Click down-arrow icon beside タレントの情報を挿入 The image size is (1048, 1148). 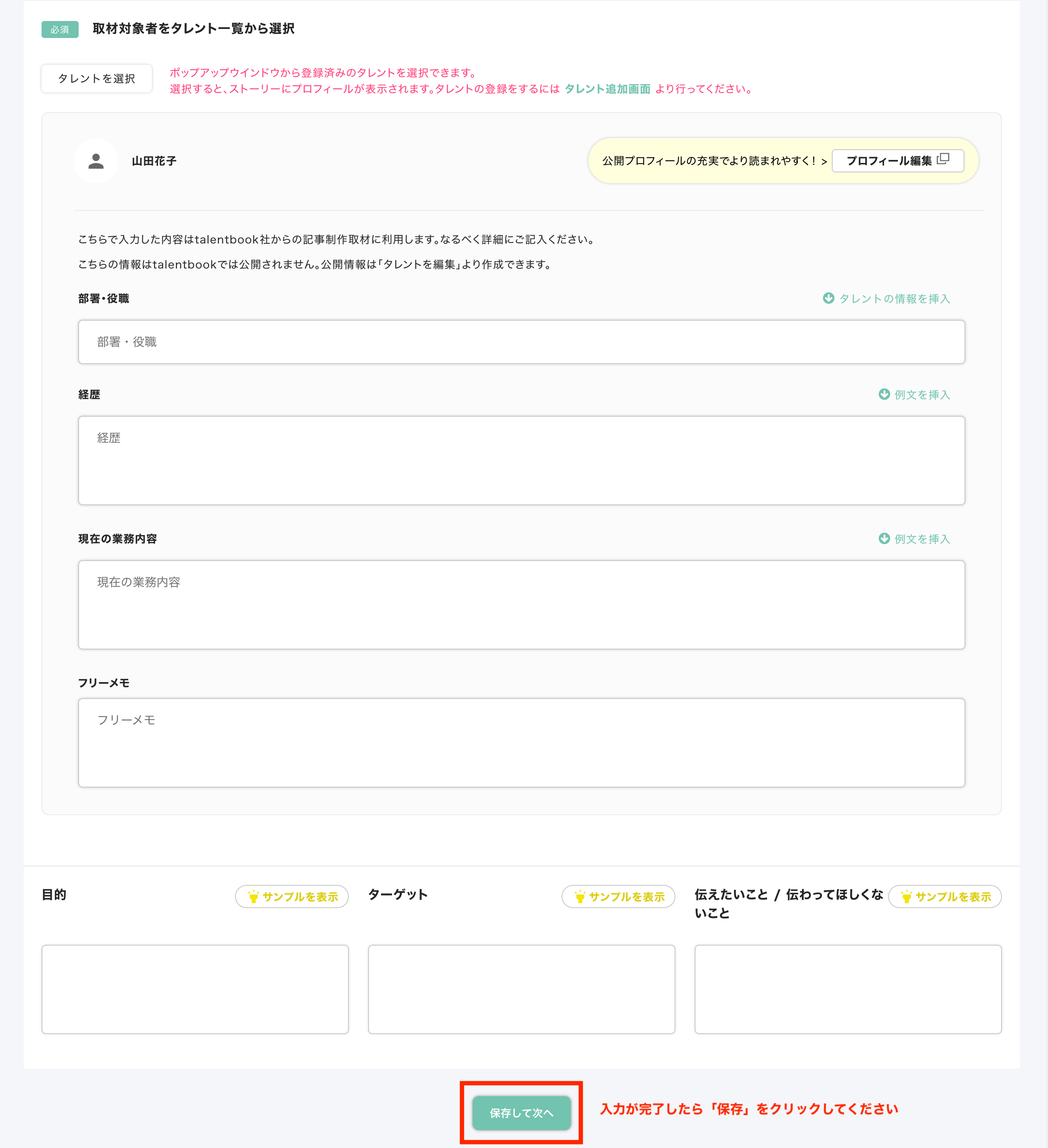tap(828, 298)
